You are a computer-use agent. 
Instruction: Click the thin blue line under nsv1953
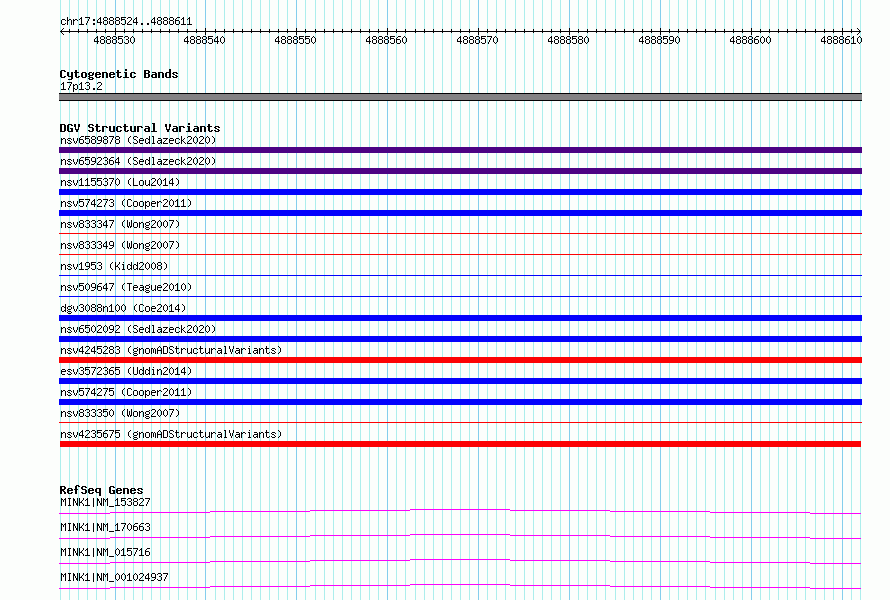pyautogui.click(x=460, y=275)
